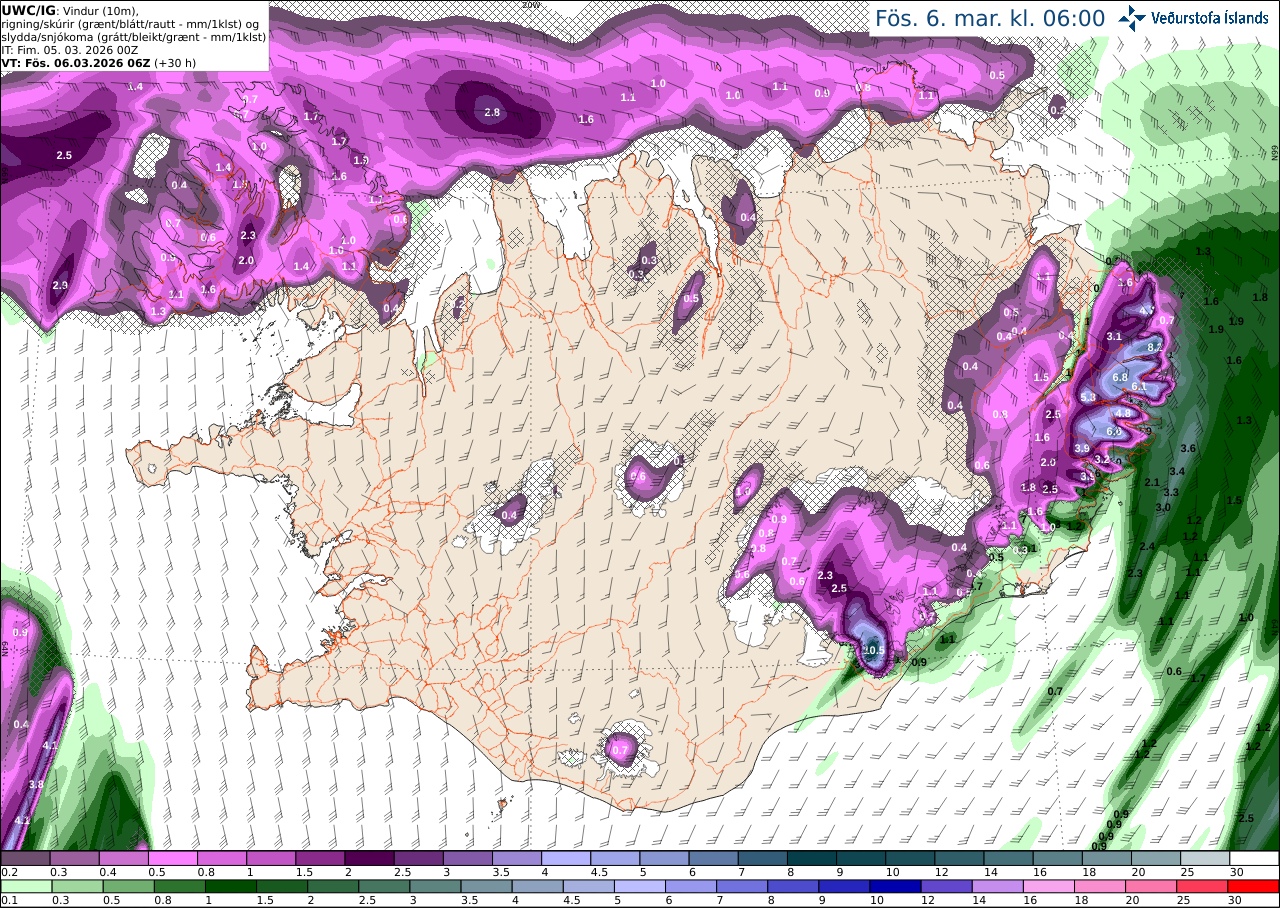Click the "8.2" value in the East Fjords
Viewport: 1280px width, 908px height.
click(x=1153, y=346)
